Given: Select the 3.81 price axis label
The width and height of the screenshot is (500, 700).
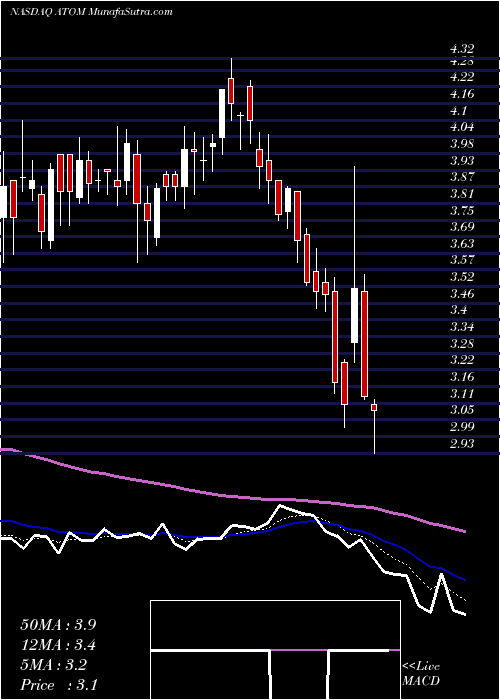Looking at the screenshot, I should pyautogui.click(x=462, y=194).
